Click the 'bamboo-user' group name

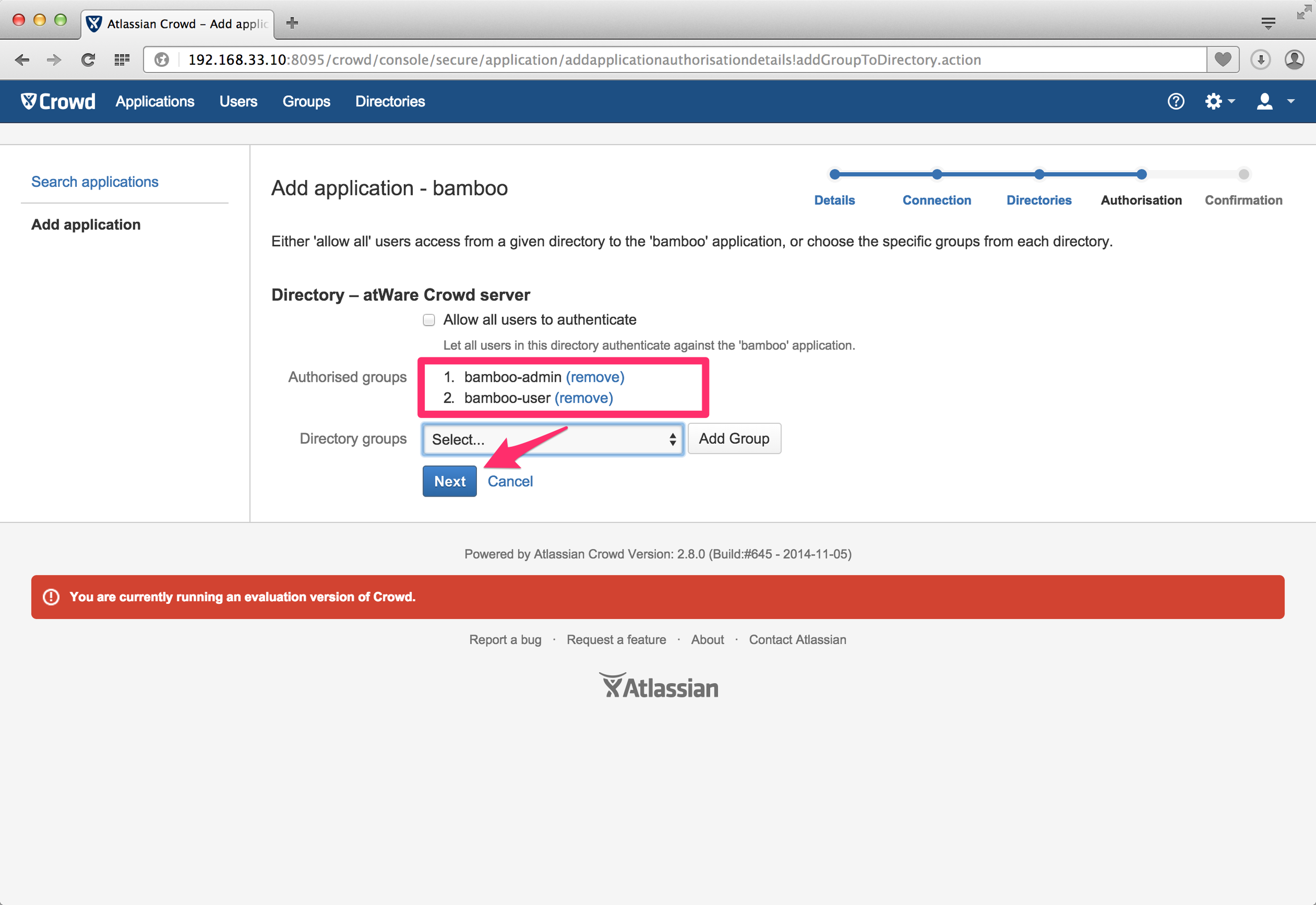pos(507,398)
